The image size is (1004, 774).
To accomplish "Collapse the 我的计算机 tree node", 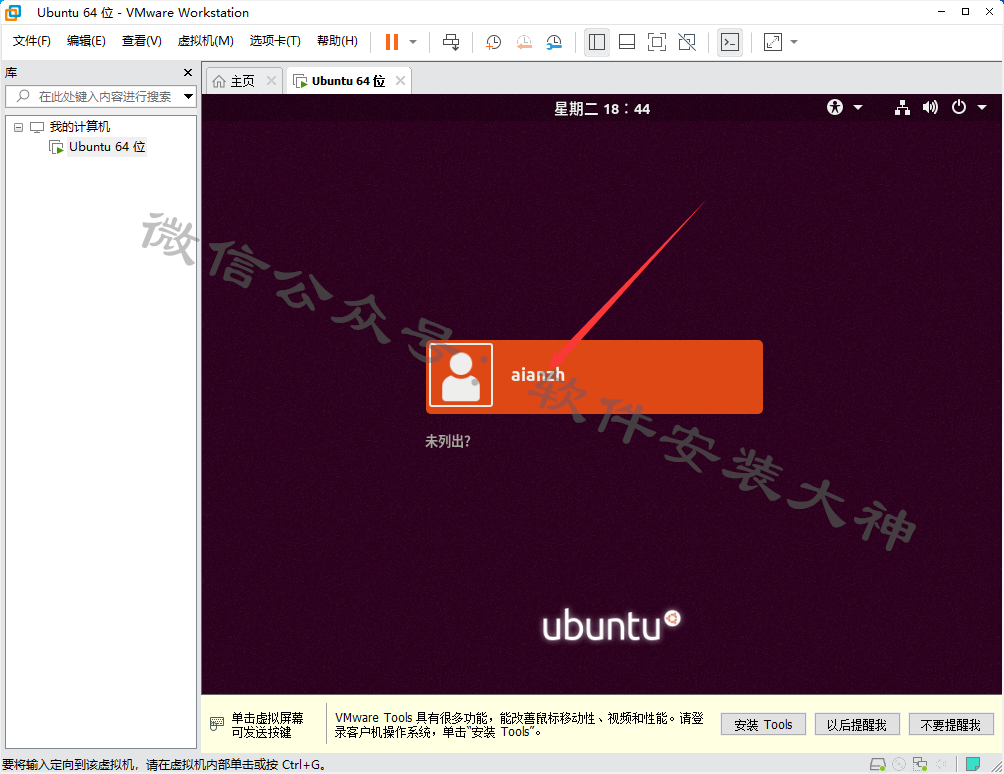I will (x=19, y=127).
